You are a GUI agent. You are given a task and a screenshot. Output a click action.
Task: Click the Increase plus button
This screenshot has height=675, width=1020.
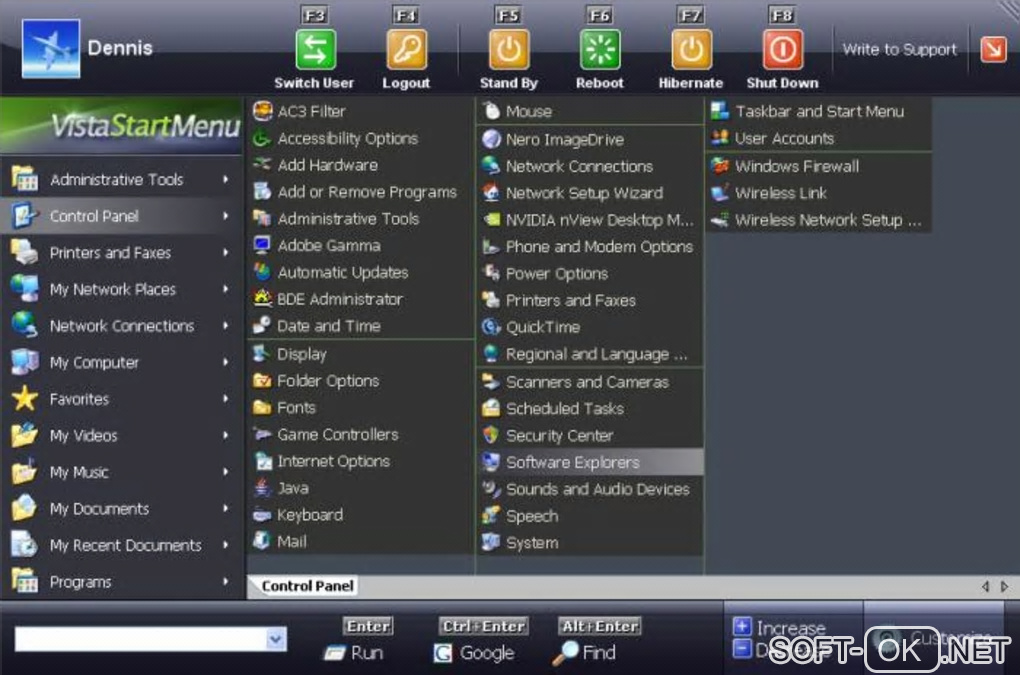click(x=742, y=626)
